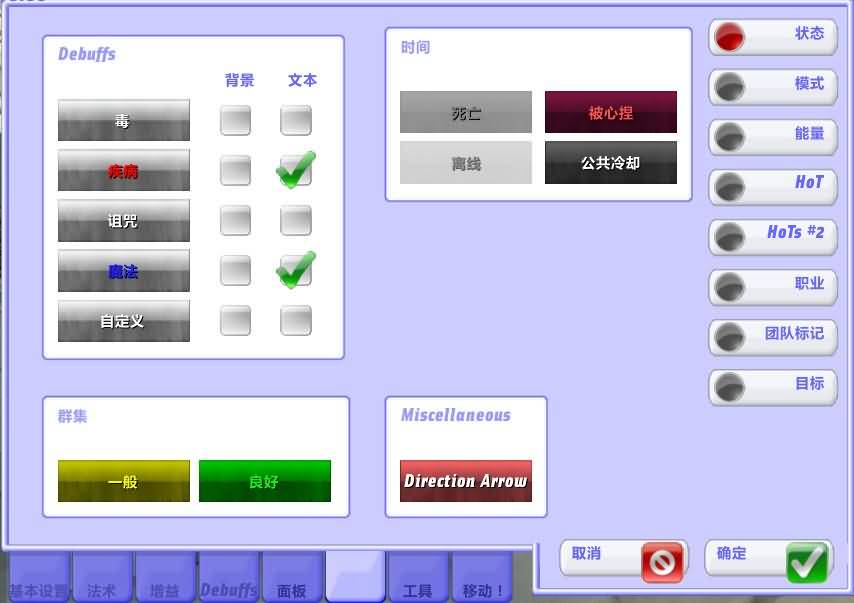
Task: Select the 状态 radio button
Action: (729, 38)
